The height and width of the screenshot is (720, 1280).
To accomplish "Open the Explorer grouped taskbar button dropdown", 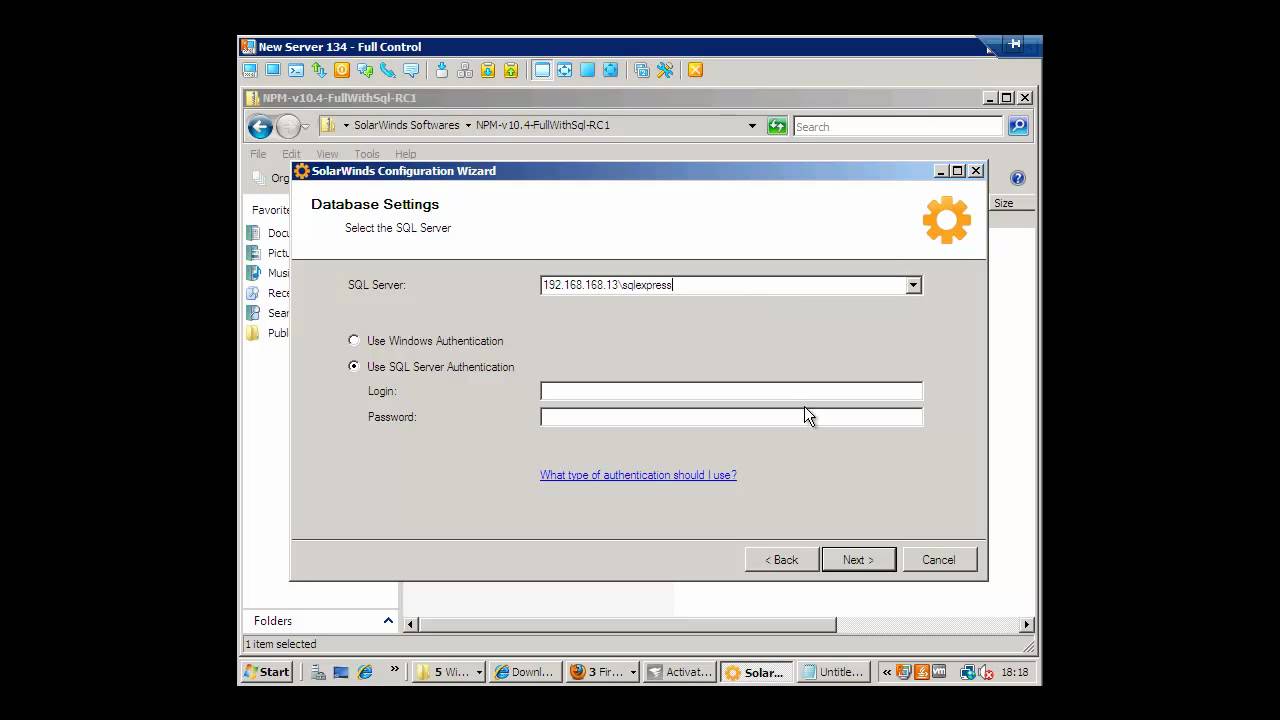I will (479, 672).
